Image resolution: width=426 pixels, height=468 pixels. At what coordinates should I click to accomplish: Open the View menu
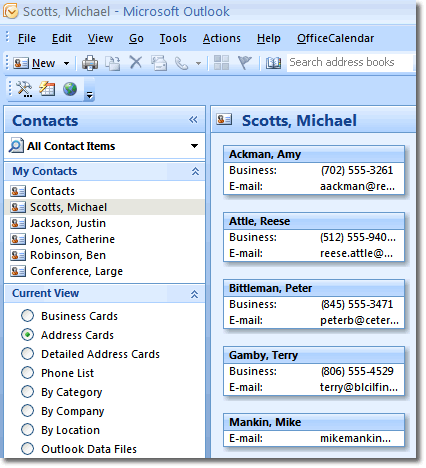click(x=100, y=38)
